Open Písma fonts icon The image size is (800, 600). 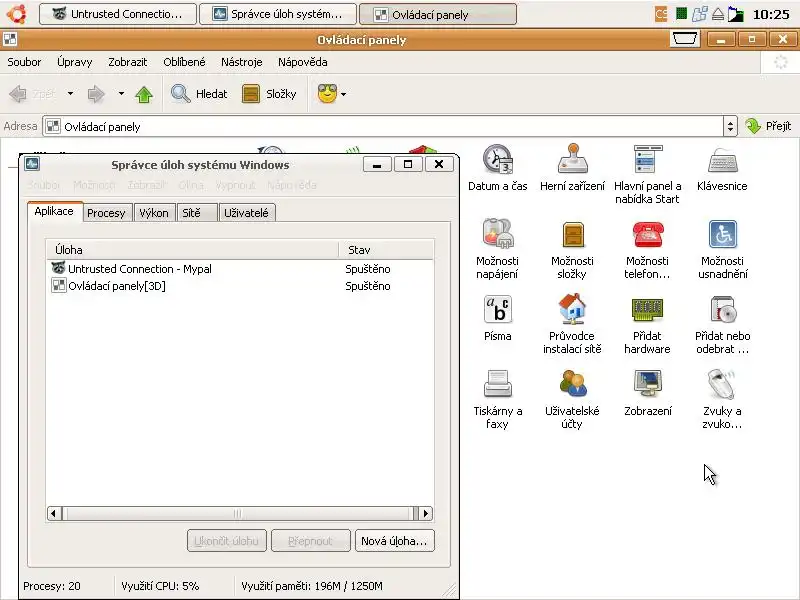(497, 309)
